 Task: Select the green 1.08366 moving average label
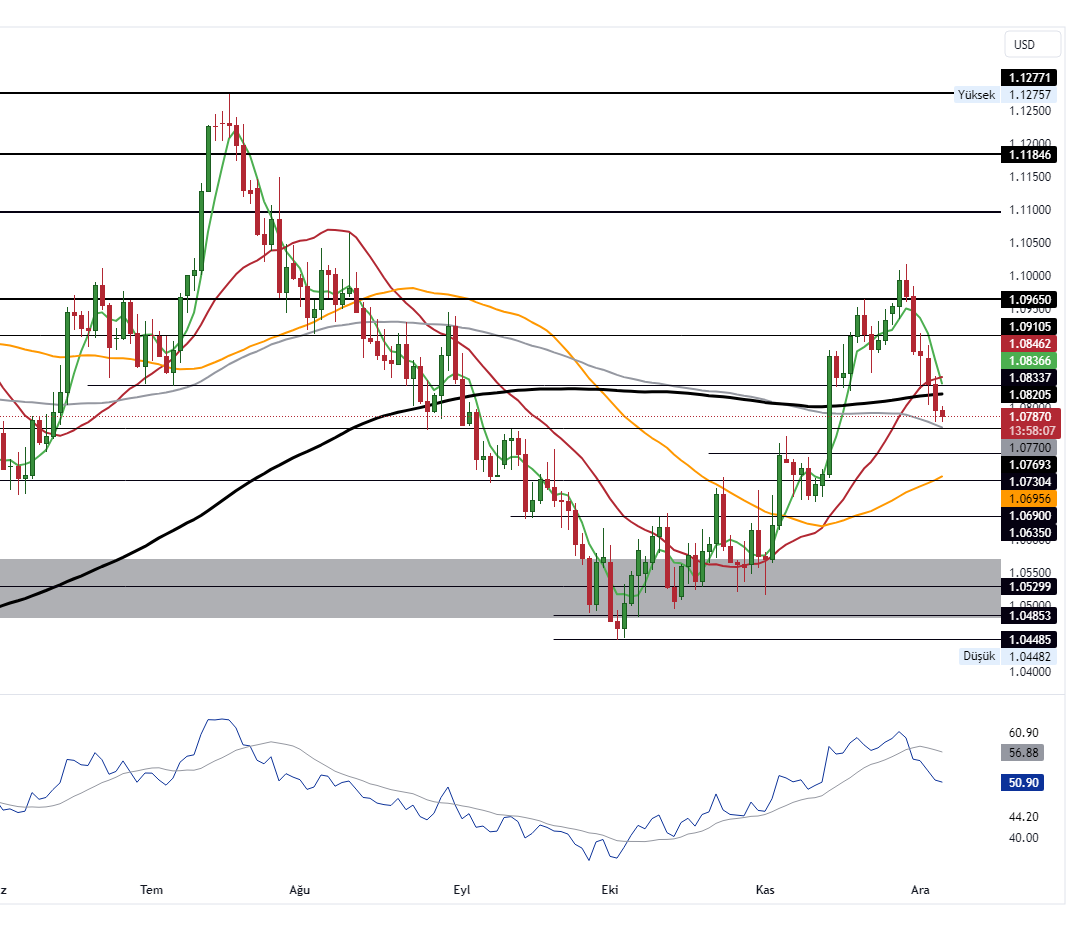pyautogui.click(x=1031, y=360)
